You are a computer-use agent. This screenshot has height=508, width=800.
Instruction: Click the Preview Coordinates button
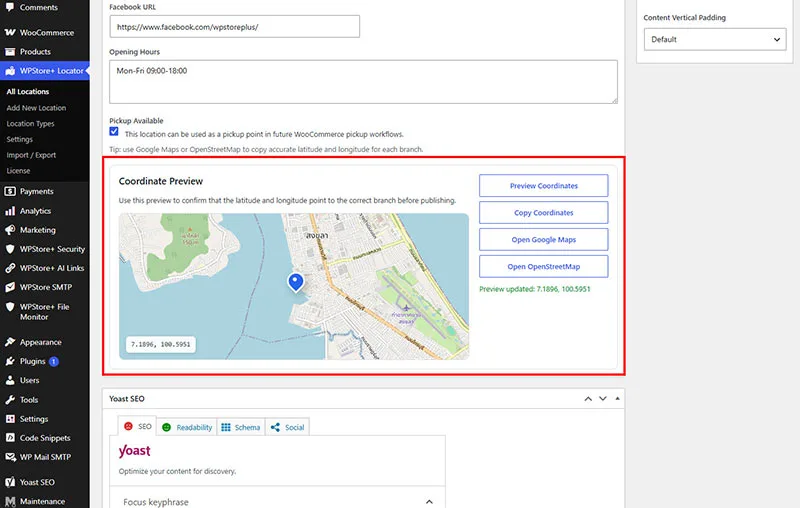[x=543, y=186]
